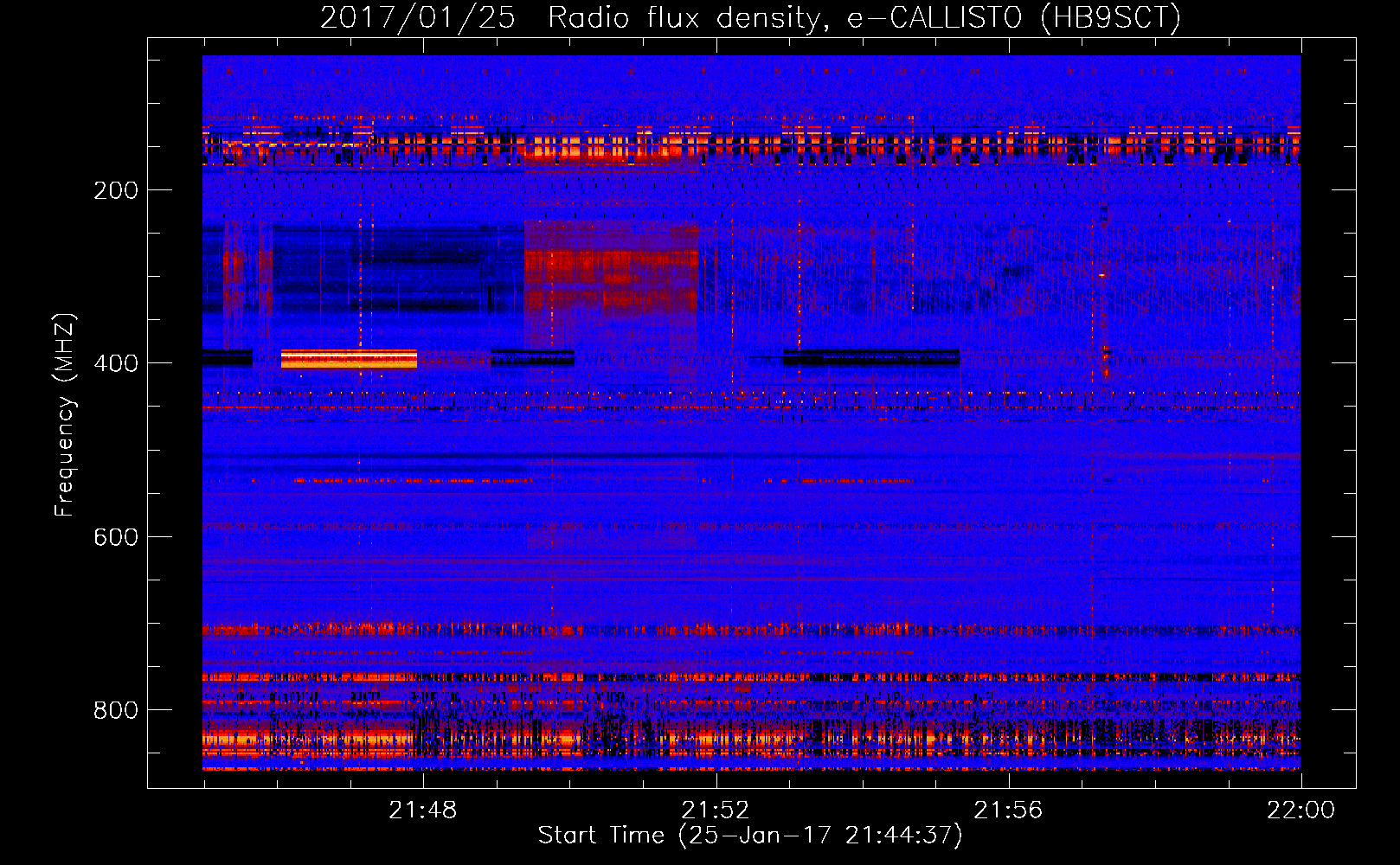Click the 800 frequency tick label

[116, 710]
